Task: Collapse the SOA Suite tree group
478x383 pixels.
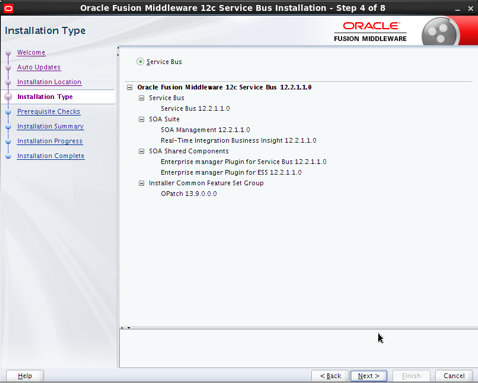Action: point(142,119)
